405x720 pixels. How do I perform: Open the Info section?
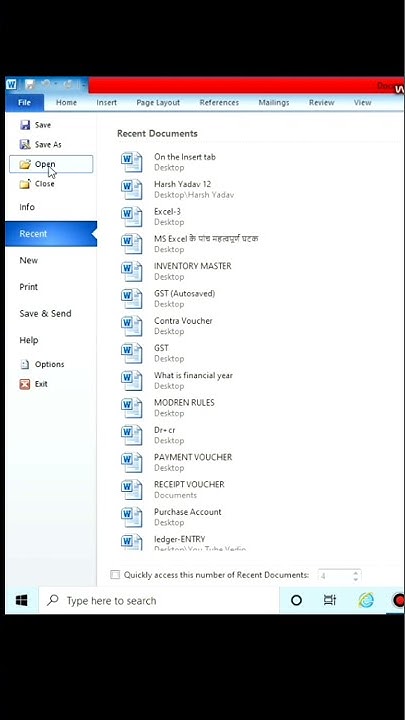pos(51,207)
